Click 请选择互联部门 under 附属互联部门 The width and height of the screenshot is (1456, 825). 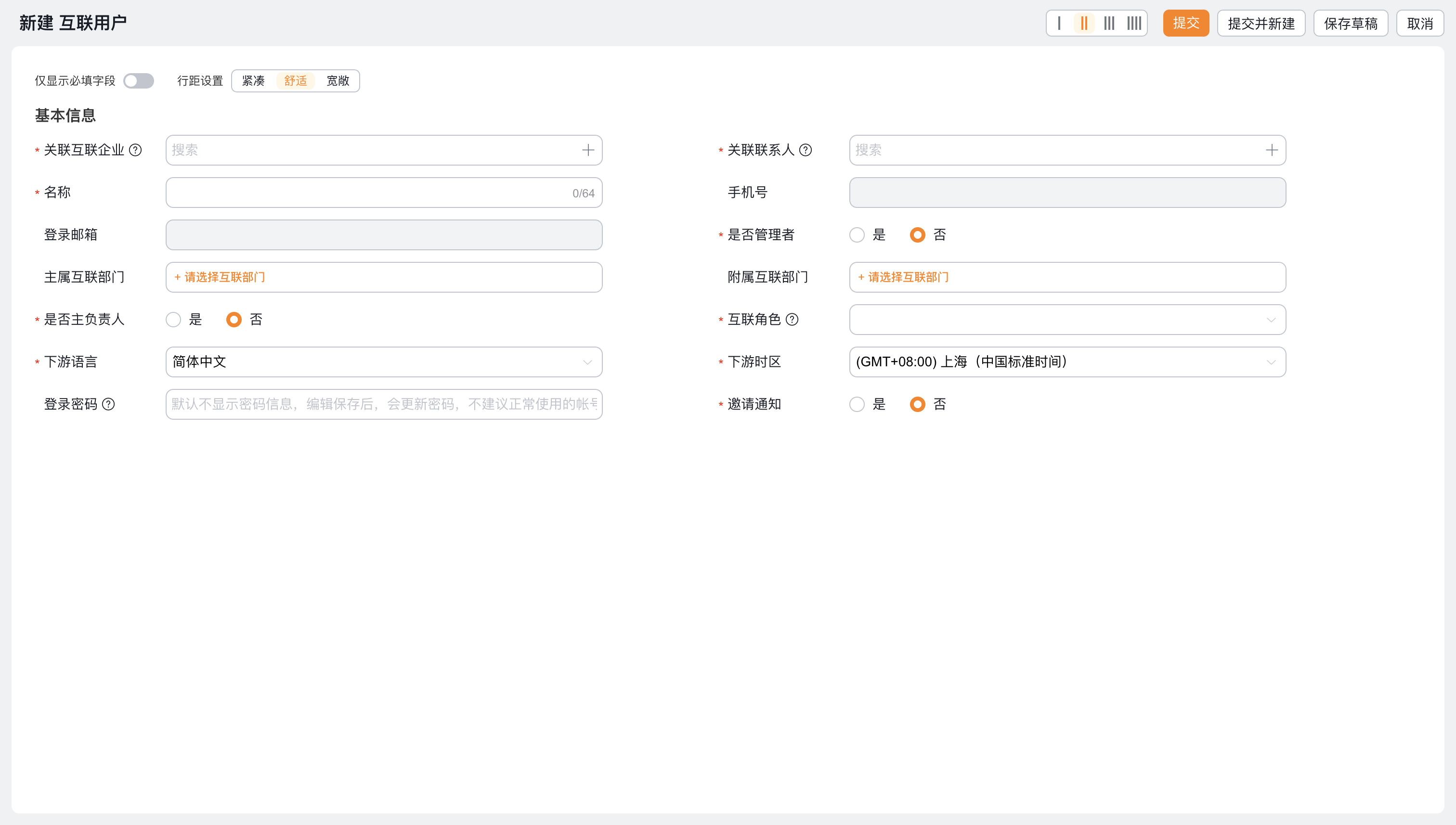point(903,277)
